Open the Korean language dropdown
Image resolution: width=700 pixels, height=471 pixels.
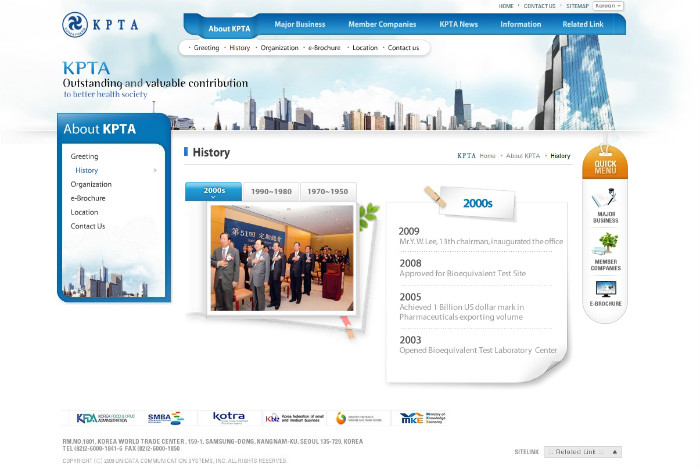click(x=608, y=6)
